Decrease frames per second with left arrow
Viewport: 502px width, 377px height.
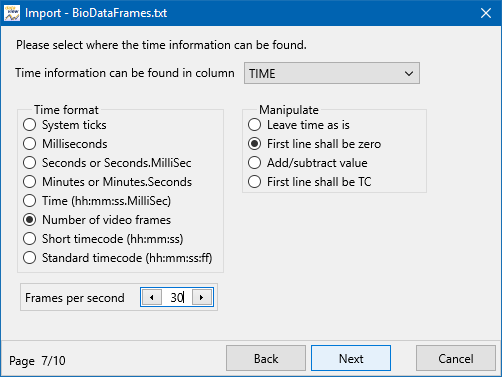pyautogui.click(x=152, y=297)
